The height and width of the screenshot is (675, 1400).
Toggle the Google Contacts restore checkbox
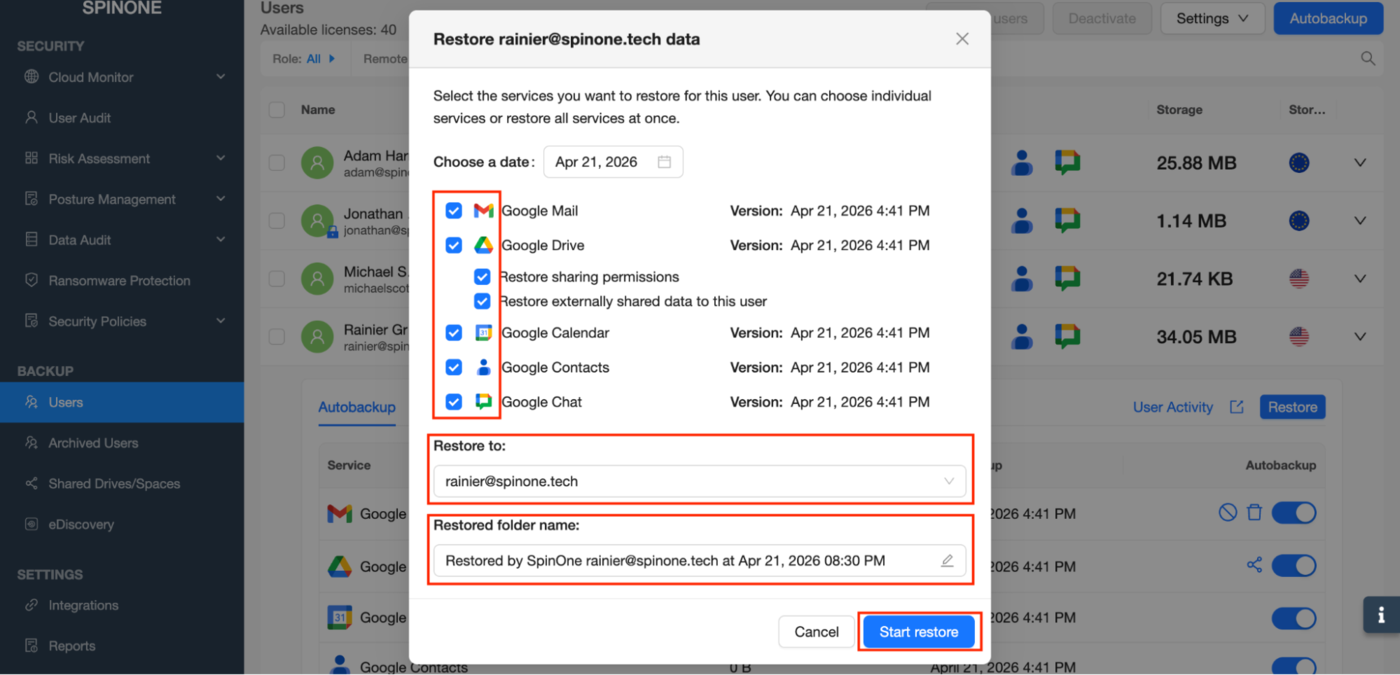[x=454, y=367]
